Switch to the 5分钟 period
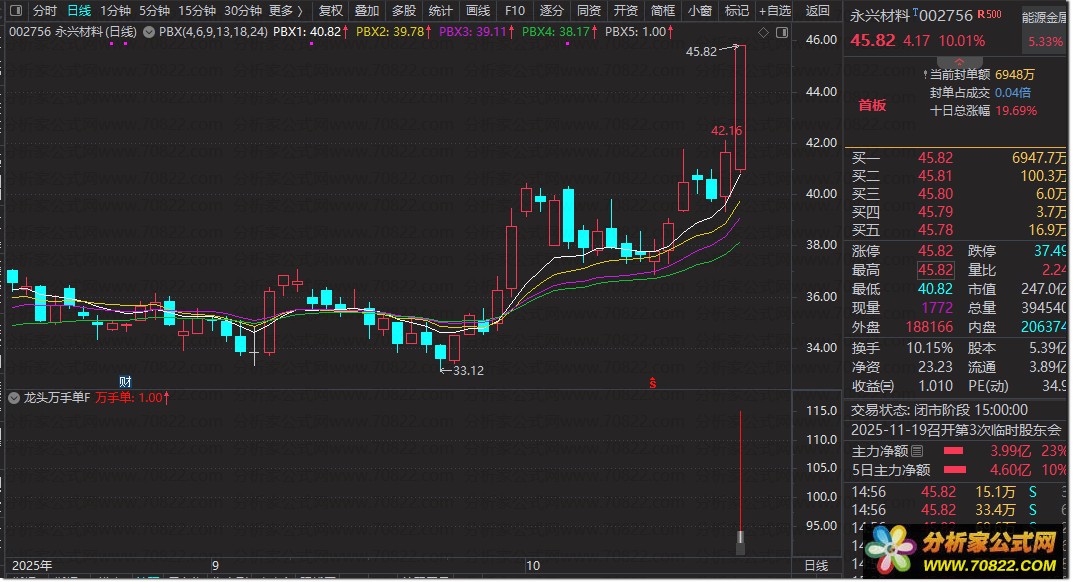Viewport: 1073px width, 582px height. [154, 10]
